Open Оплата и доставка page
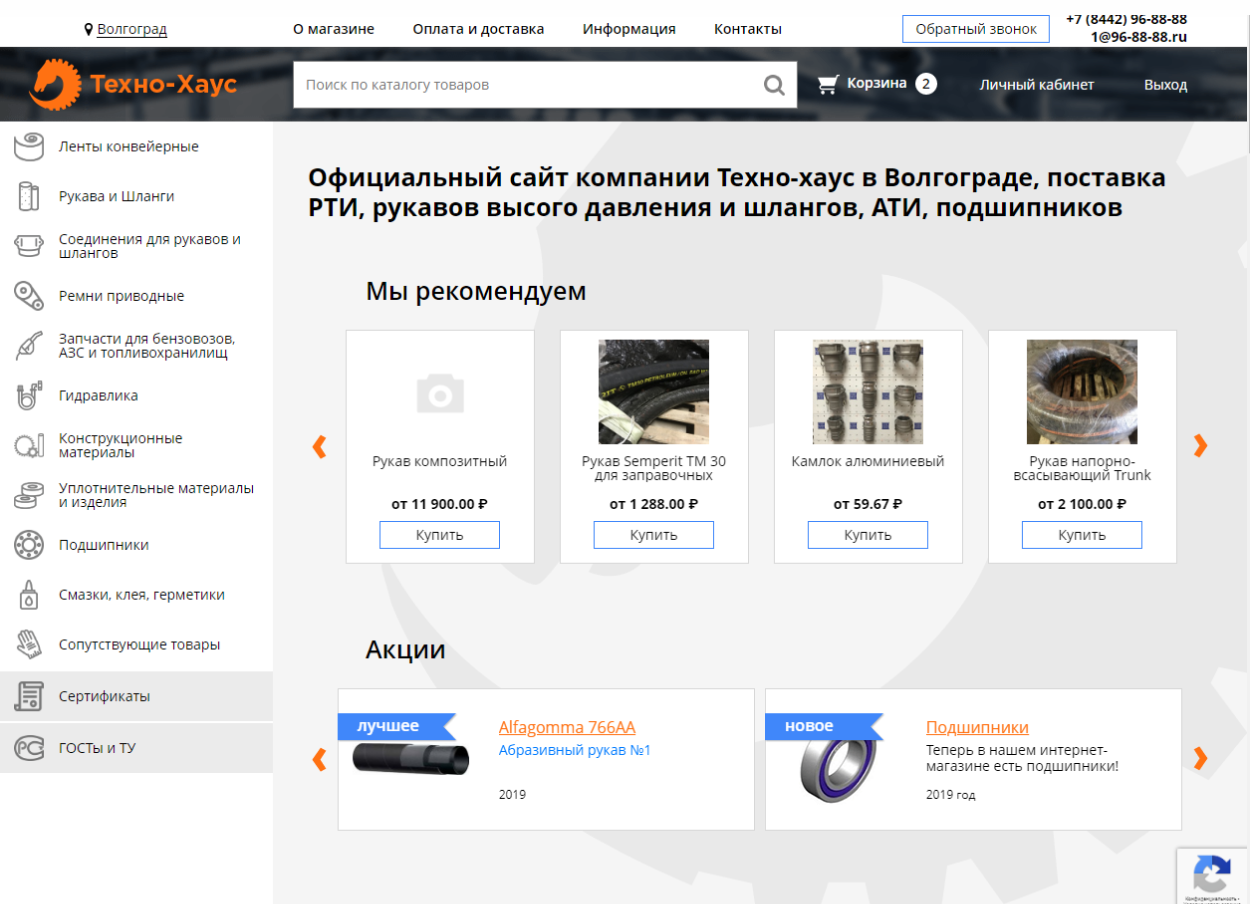The height and width of the screenshot is (904, 1250). 478,29
